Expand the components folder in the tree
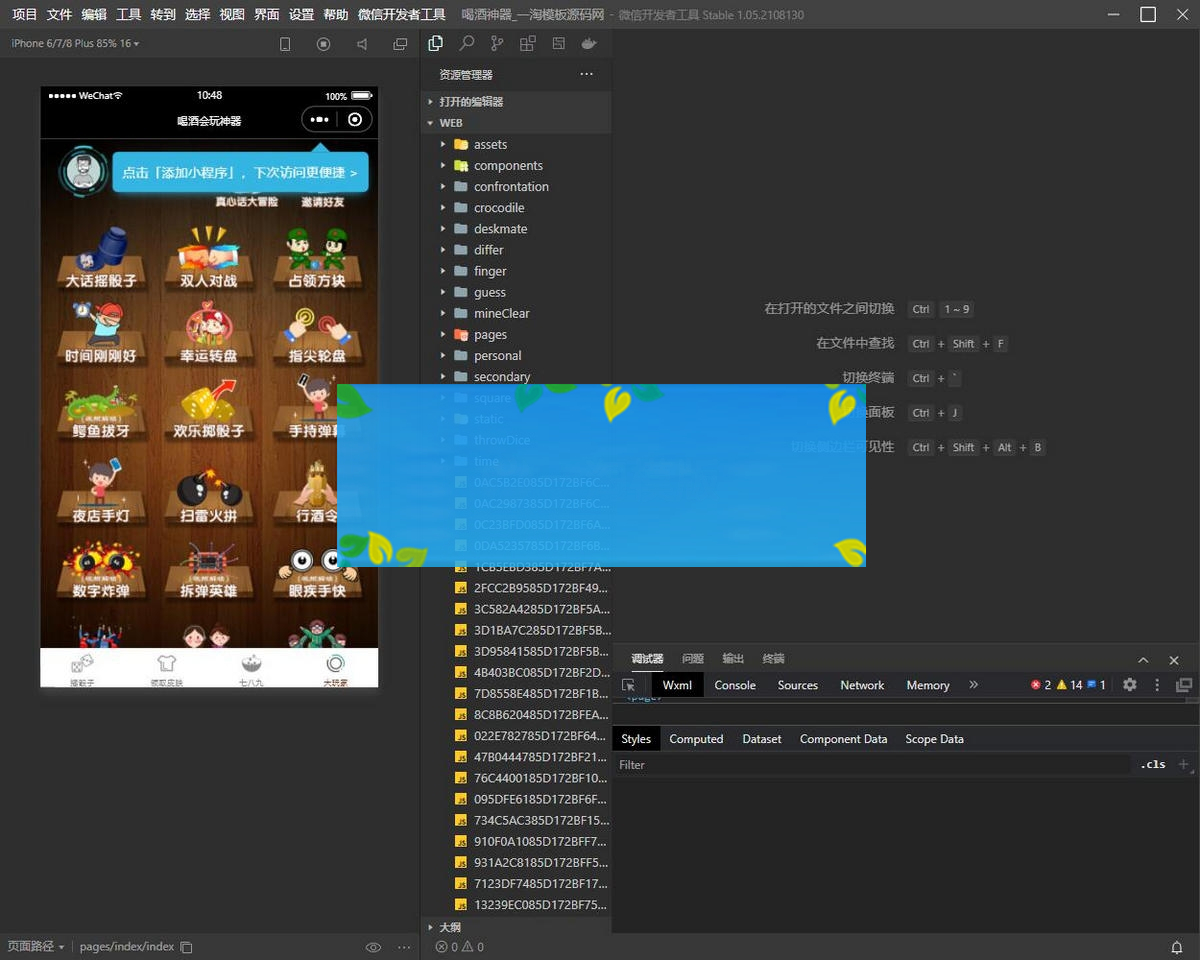The image size is (1200, 960). point(508,166)
